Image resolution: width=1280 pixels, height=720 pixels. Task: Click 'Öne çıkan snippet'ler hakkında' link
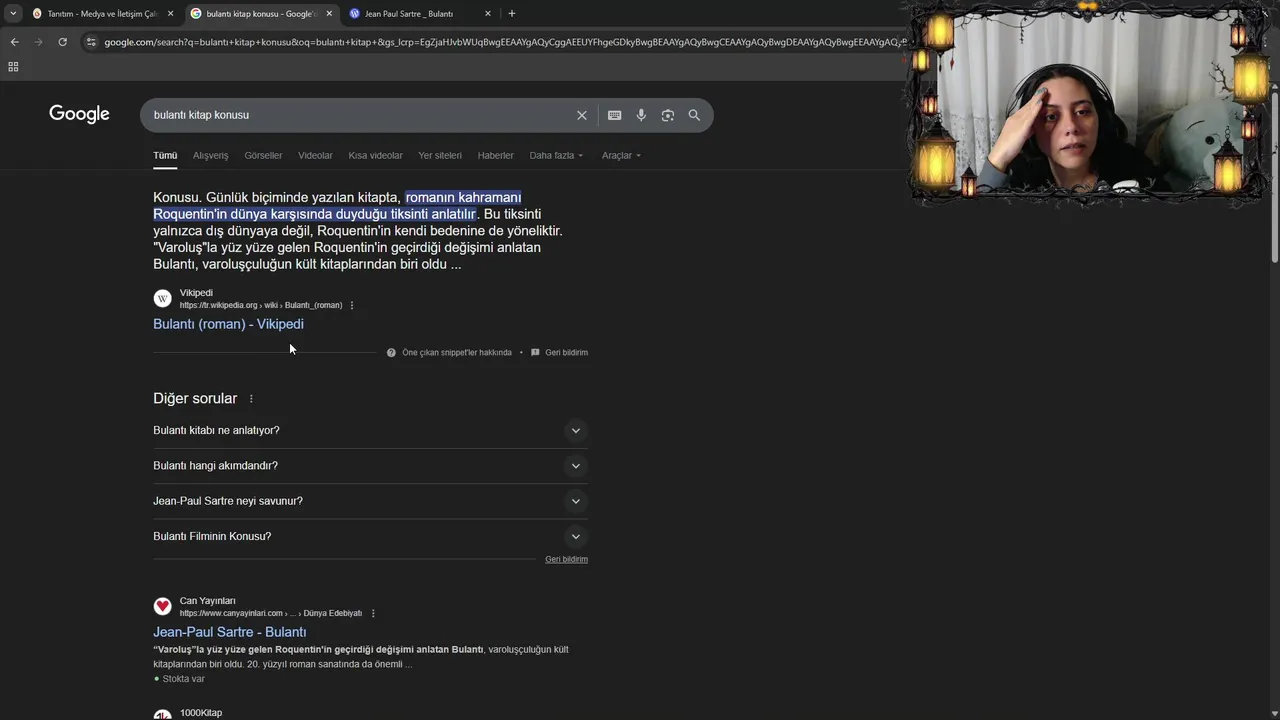457,353
